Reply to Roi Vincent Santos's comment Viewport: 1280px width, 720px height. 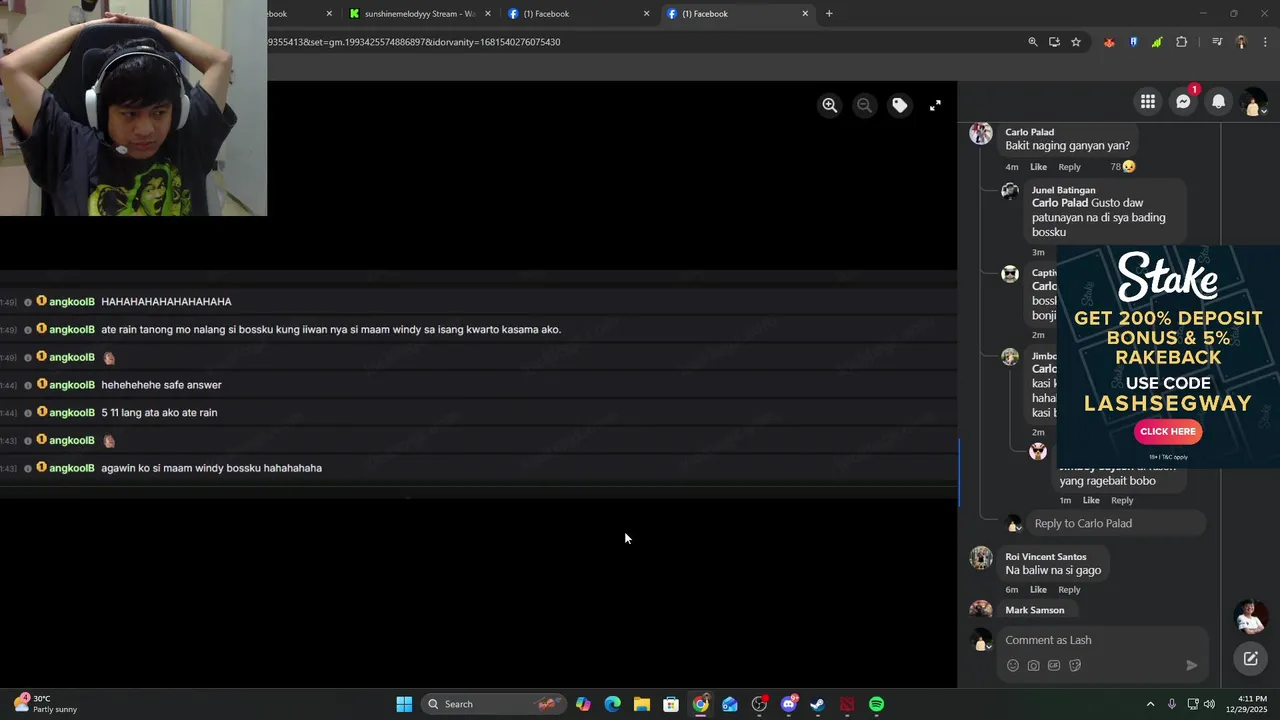tap(1069, 590)
